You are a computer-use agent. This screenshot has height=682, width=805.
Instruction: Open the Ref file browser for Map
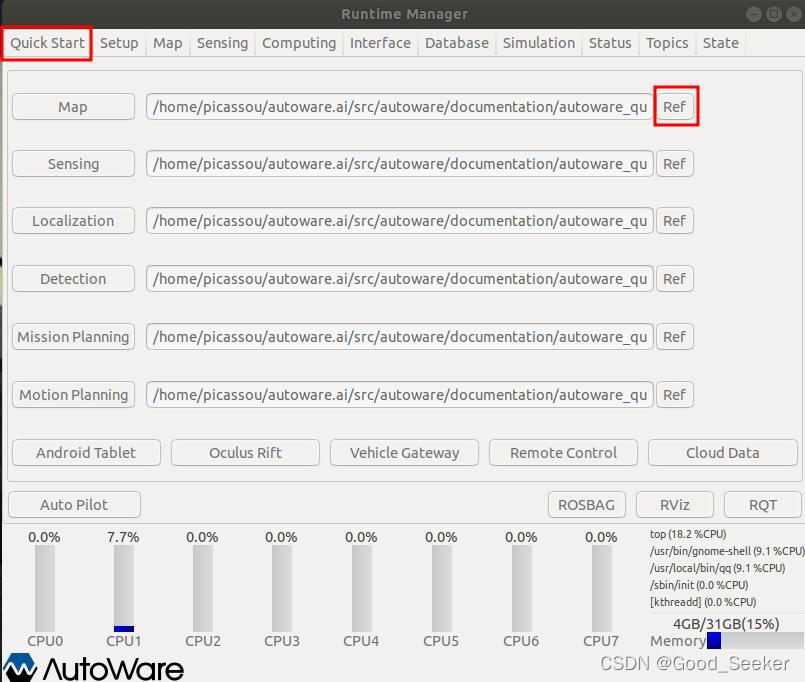pyautogui.click(x=675, y=106)
